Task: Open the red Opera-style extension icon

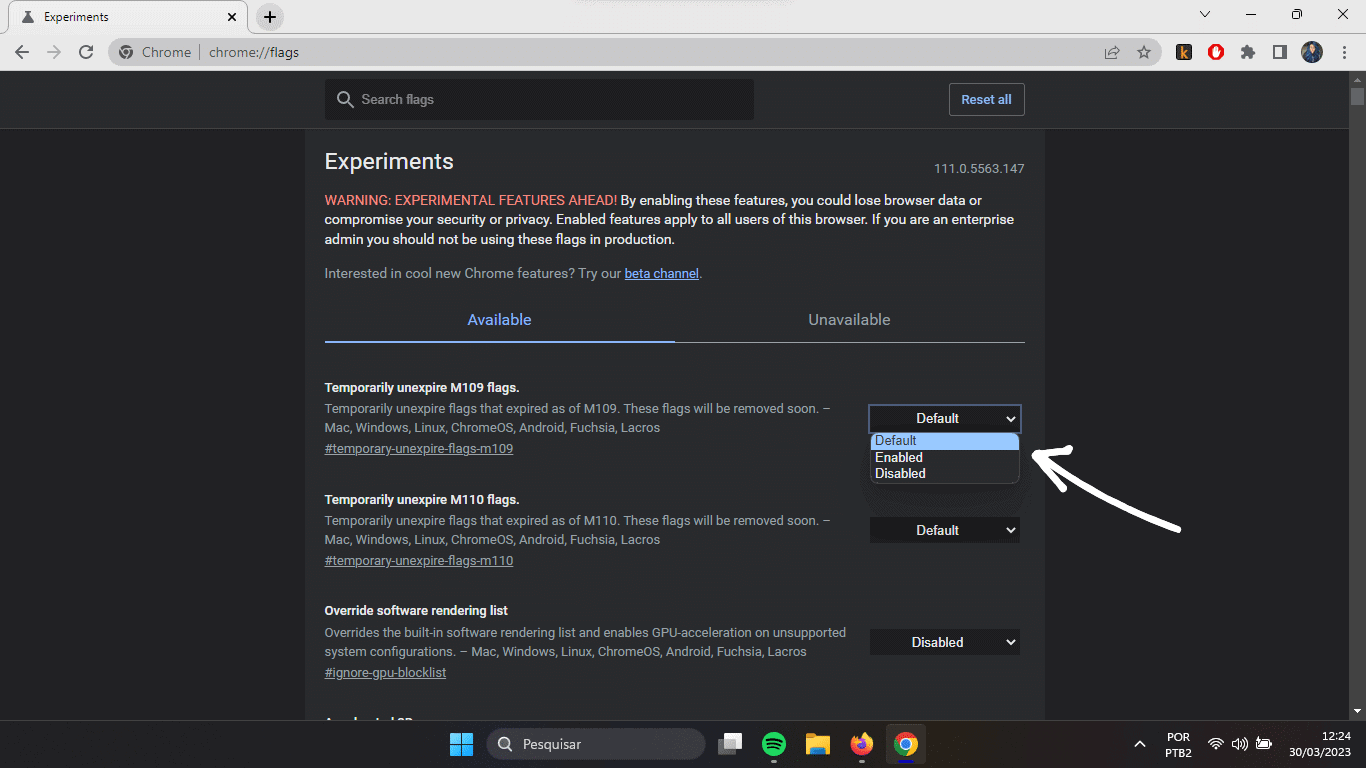Action: coord(1216,52)
